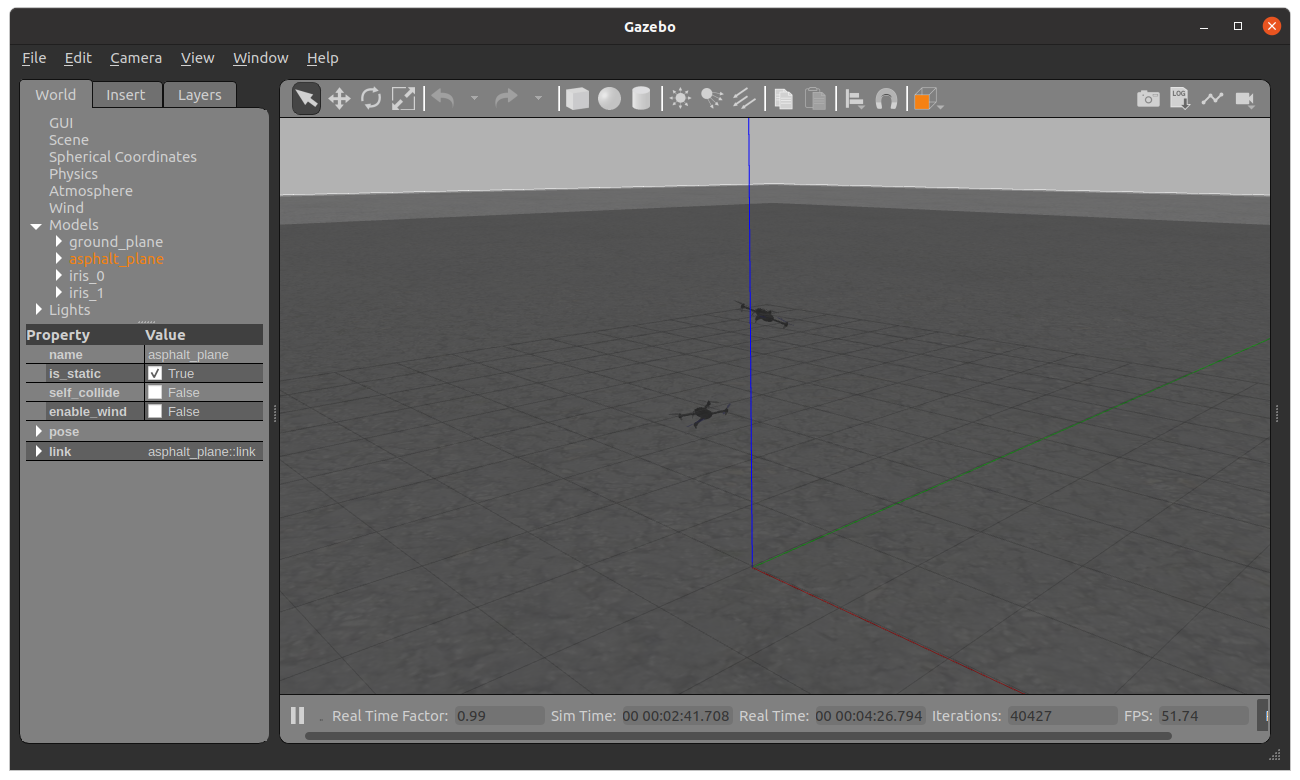The width and height of the screenshot is (1300, 780).
Task: Add a point light
Action: (681, 98)
